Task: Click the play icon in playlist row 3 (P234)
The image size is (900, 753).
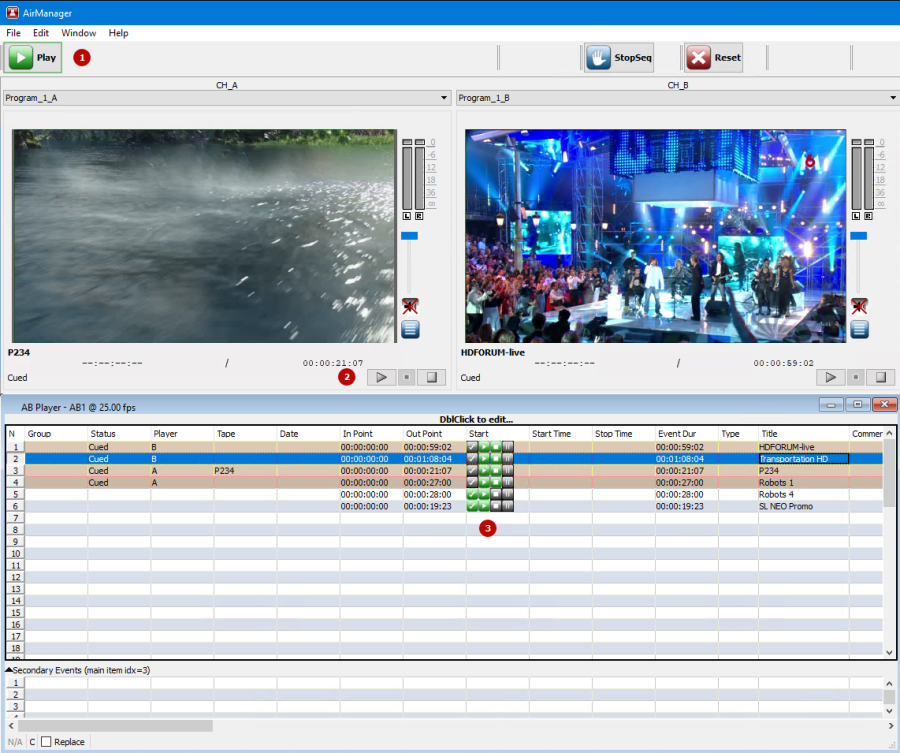Action: click(484, 471)
